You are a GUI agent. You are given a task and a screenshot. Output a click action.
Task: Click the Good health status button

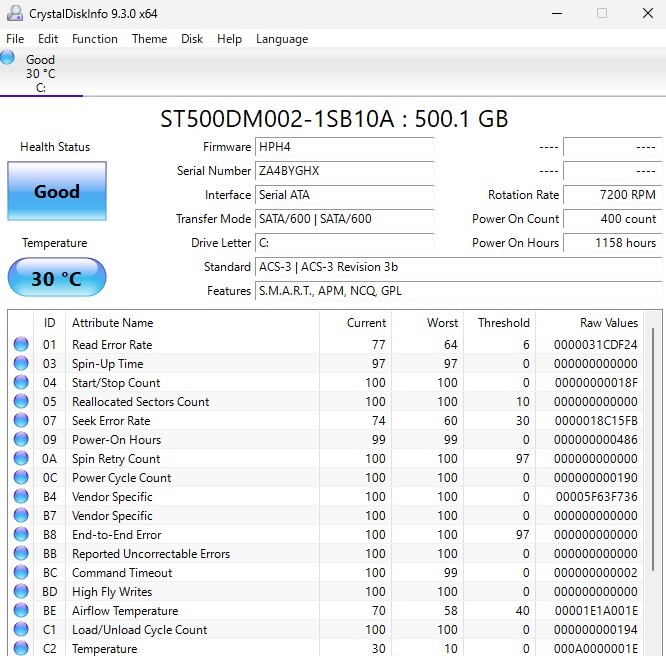[56, 192]
